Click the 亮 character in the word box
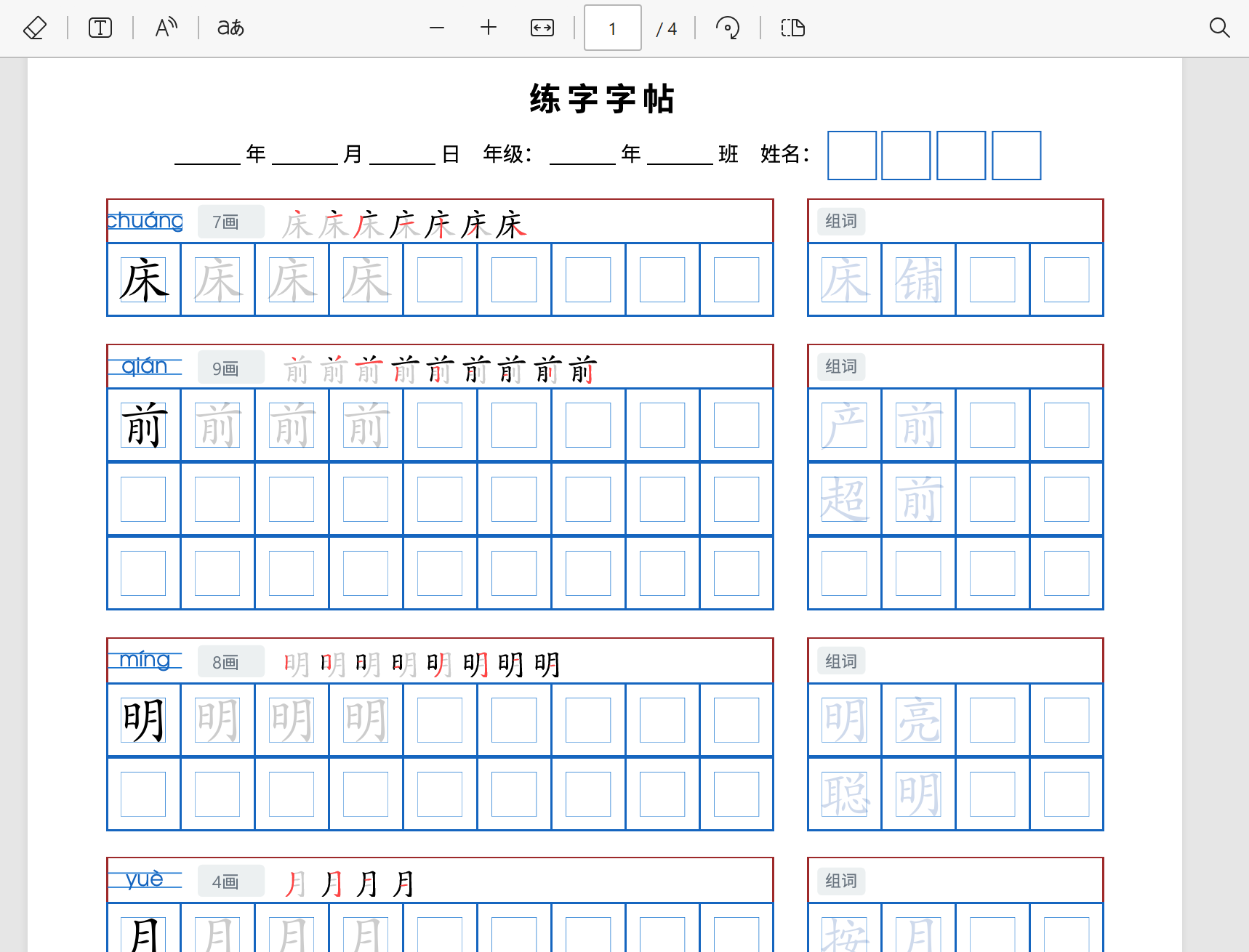The width and height of the screenshot is (1249, 952). click(x=919, y=720)
